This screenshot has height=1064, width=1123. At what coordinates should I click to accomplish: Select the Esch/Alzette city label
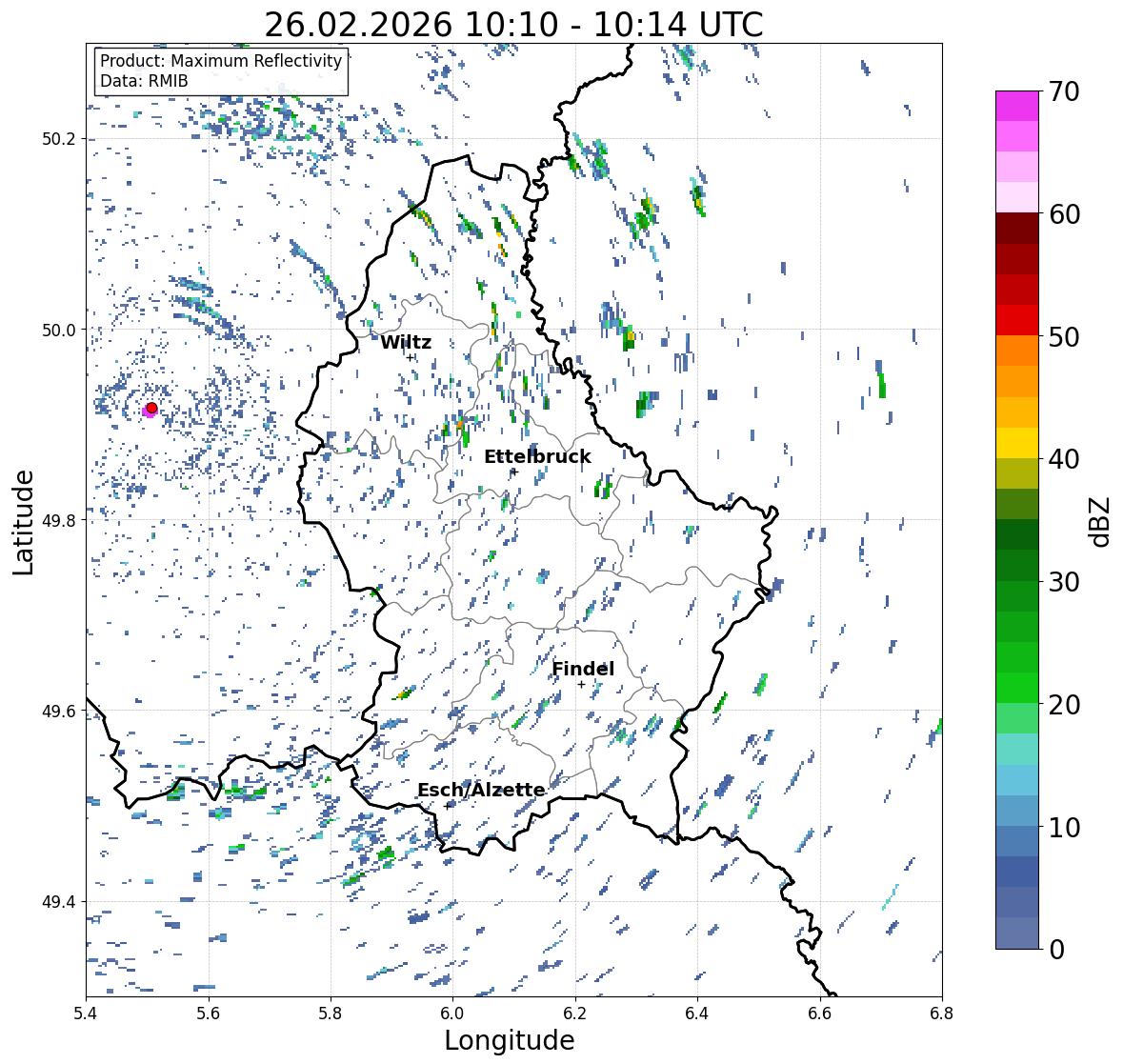coord(481,790)
